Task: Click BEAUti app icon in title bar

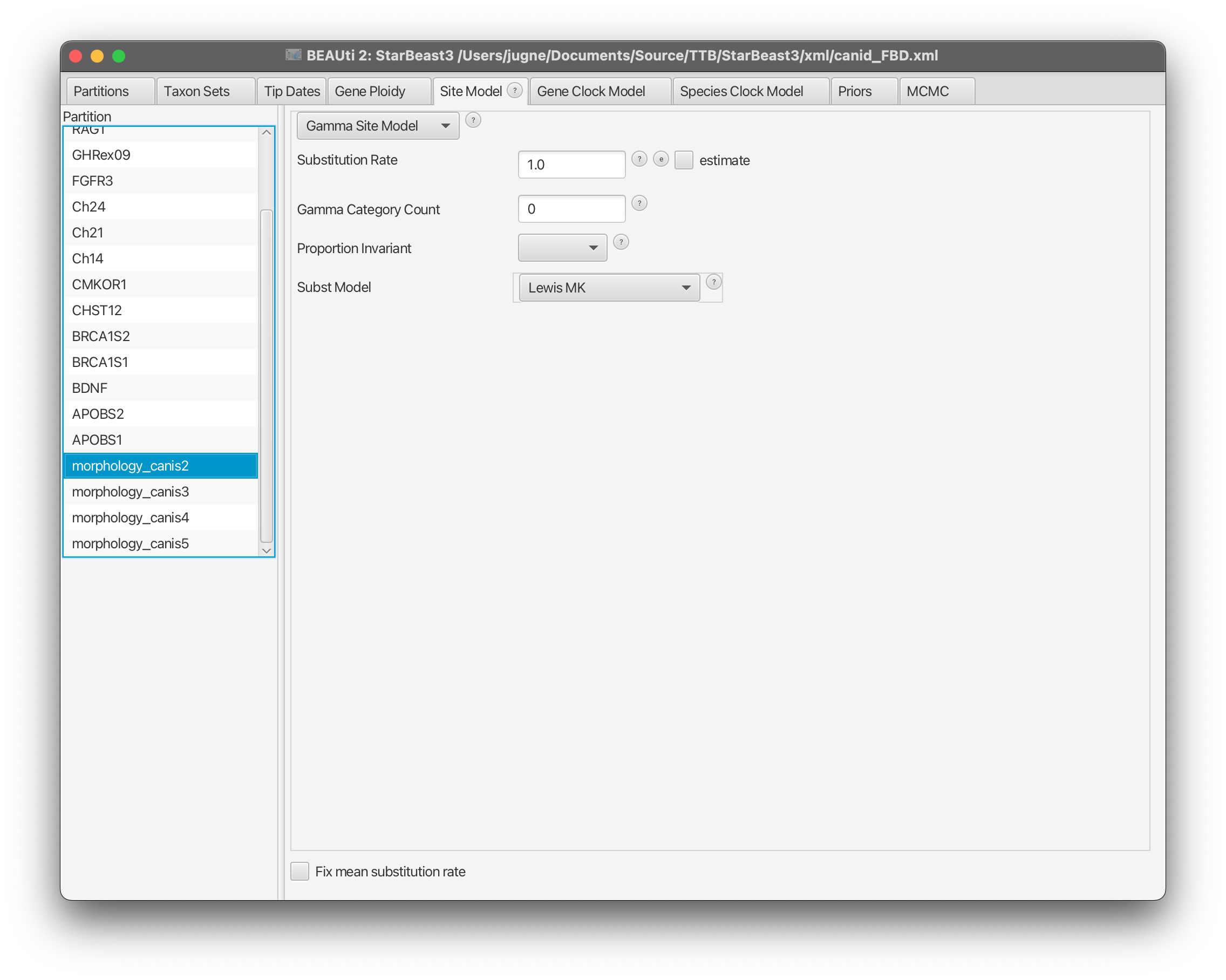Action: point(294,55)
